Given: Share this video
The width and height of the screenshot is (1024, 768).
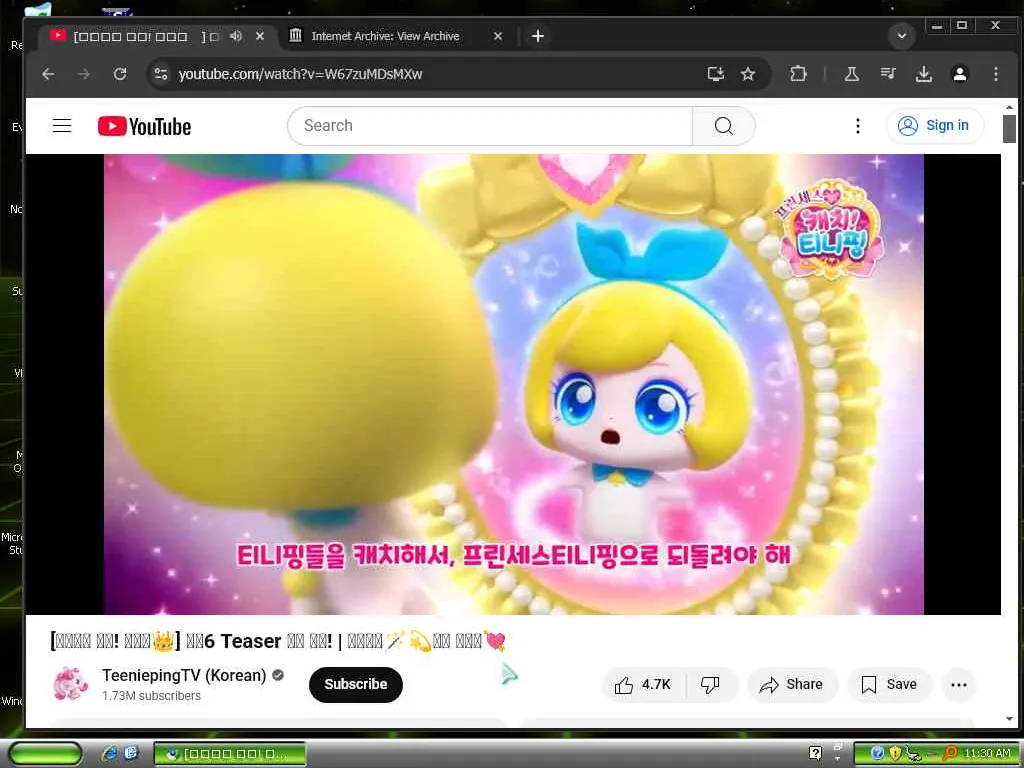Looking at the screenshot, I should click(x=792, y=684).
